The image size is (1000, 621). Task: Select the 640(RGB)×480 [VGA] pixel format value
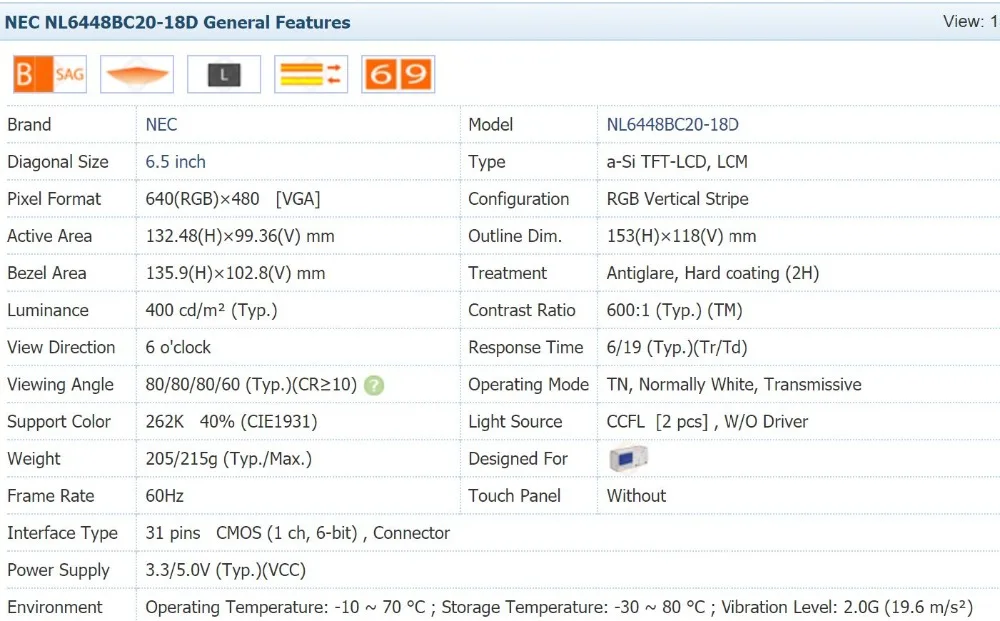pyautogui.click(x=233, y=199)
